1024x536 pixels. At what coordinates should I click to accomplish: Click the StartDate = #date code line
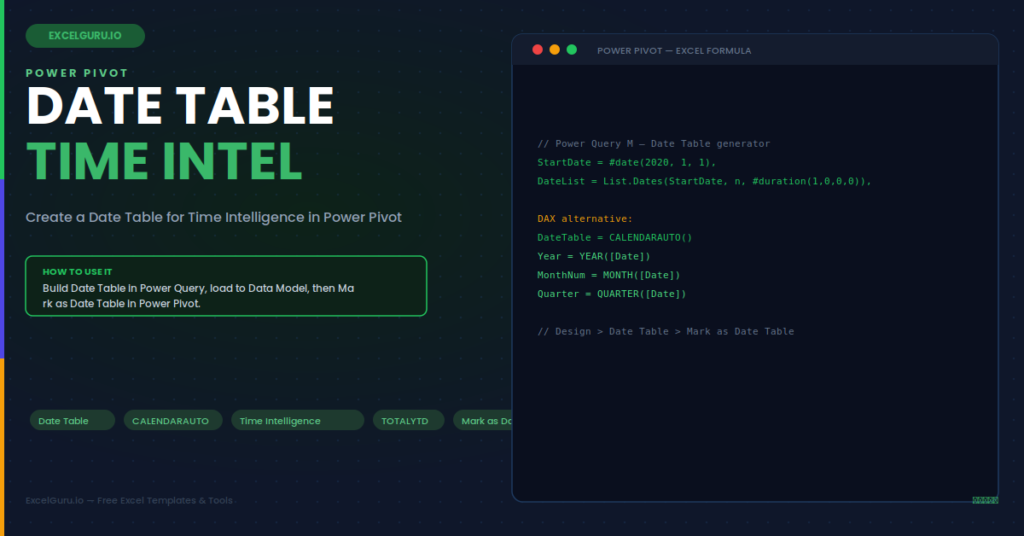pos(626,163)
